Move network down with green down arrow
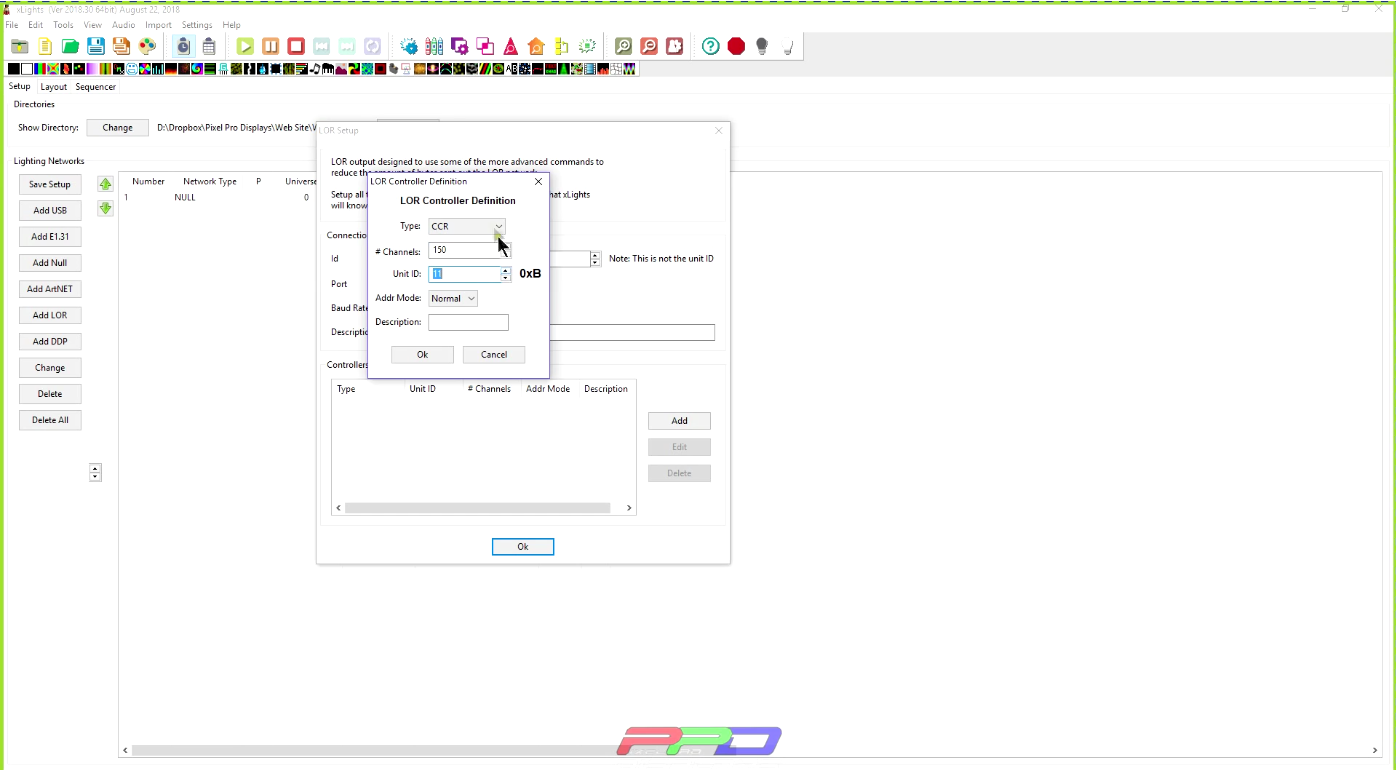 click(105, 208)
